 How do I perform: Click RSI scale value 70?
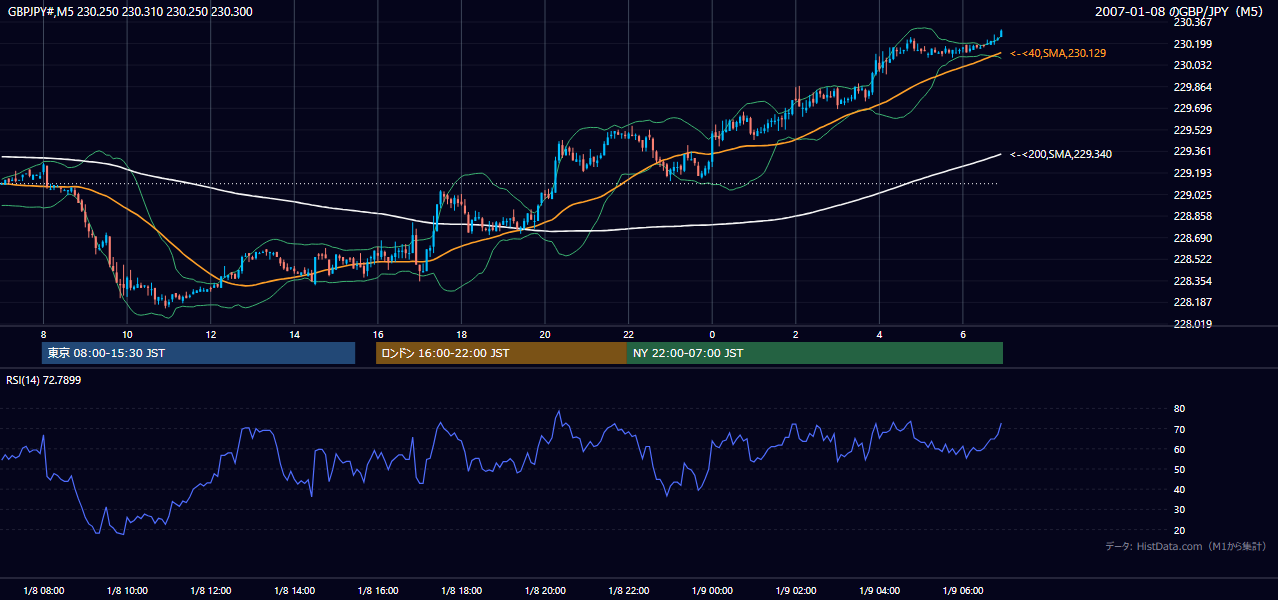(1179, 429)
